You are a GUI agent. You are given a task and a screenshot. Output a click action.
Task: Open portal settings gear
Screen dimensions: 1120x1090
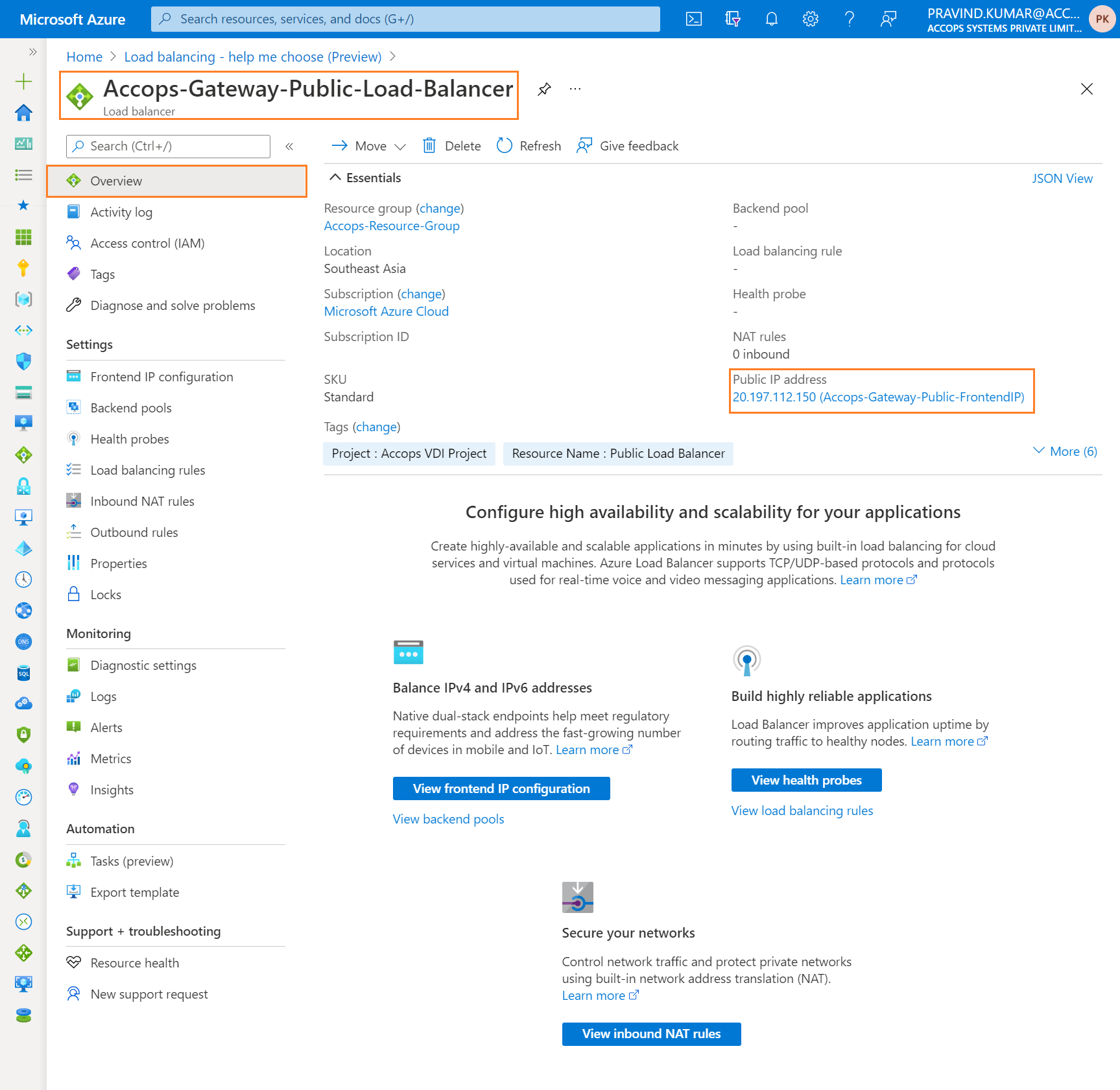811,19
